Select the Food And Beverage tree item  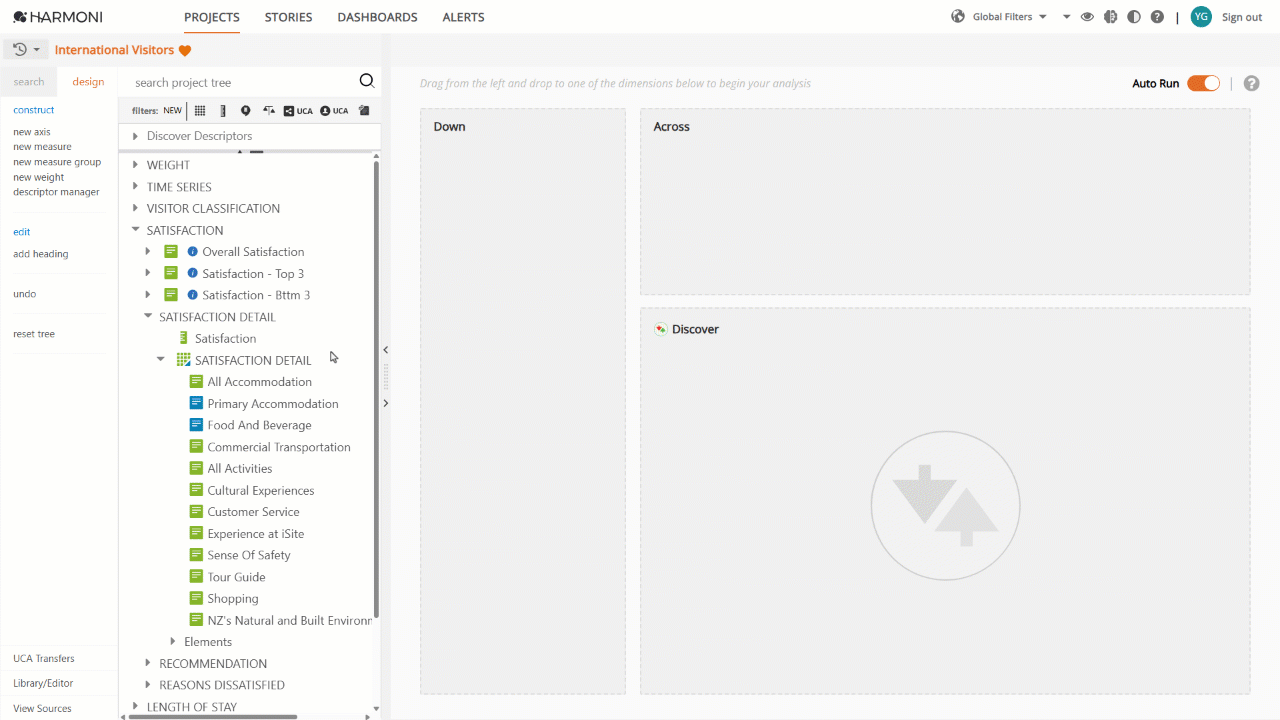click(x=259, y=425)
